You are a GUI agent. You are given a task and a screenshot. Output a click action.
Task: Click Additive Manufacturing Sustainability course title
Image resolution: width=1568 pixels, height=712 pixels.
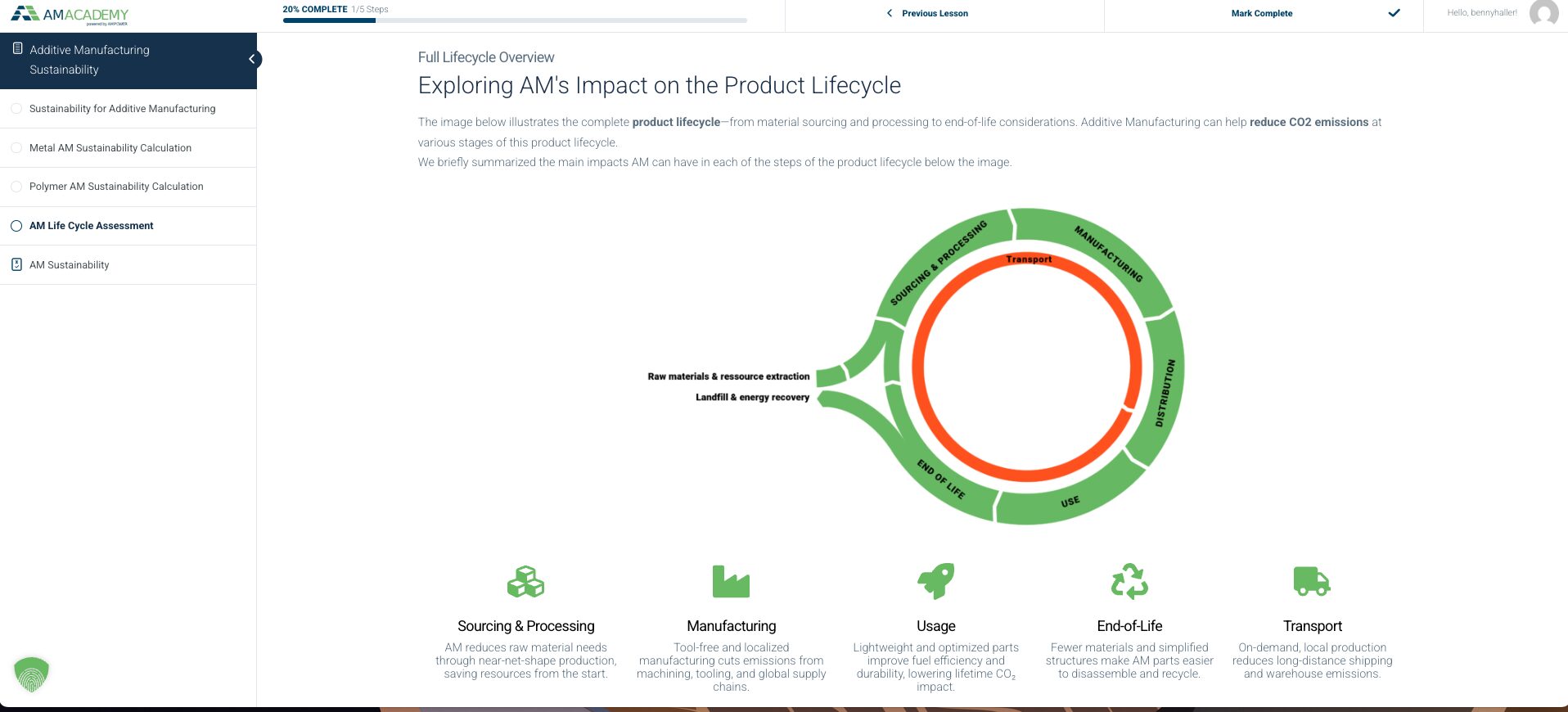(x=89, y=60)
